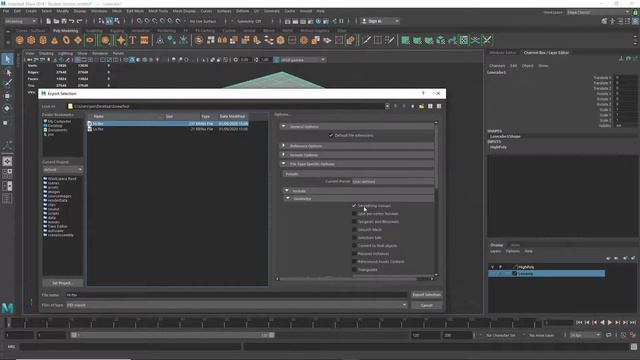Viewport: 640px width, 360px height.
Task: Go back to previous folder in dialog
Action: [x=395, y=106]
